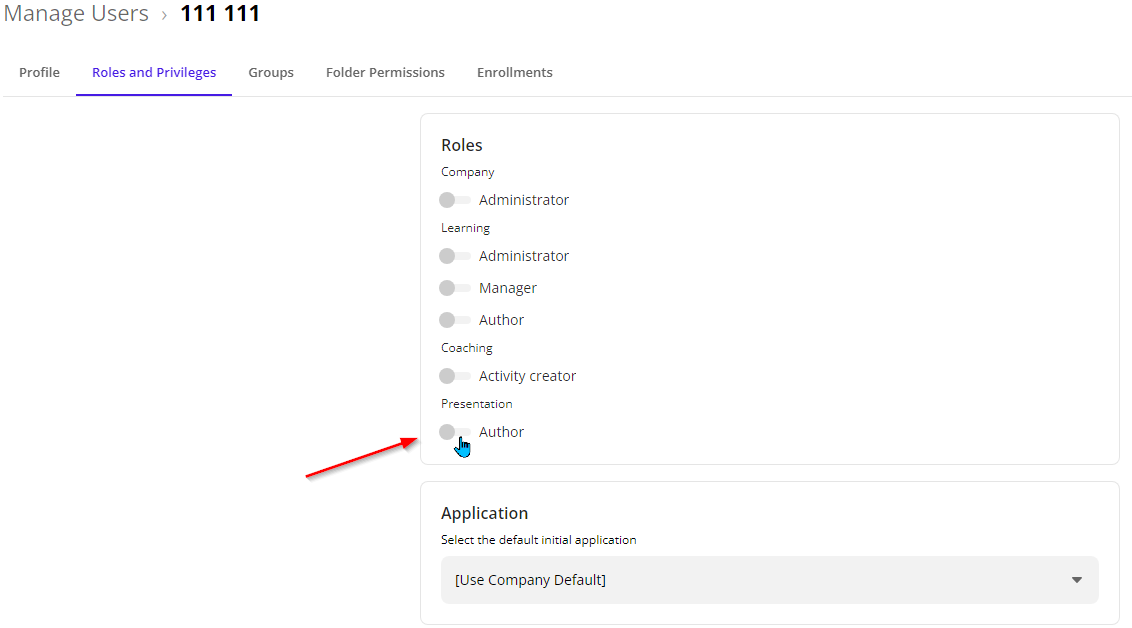Click the 'Application' section heading
Screen dimensions: 1132x628
pos(484,513)
